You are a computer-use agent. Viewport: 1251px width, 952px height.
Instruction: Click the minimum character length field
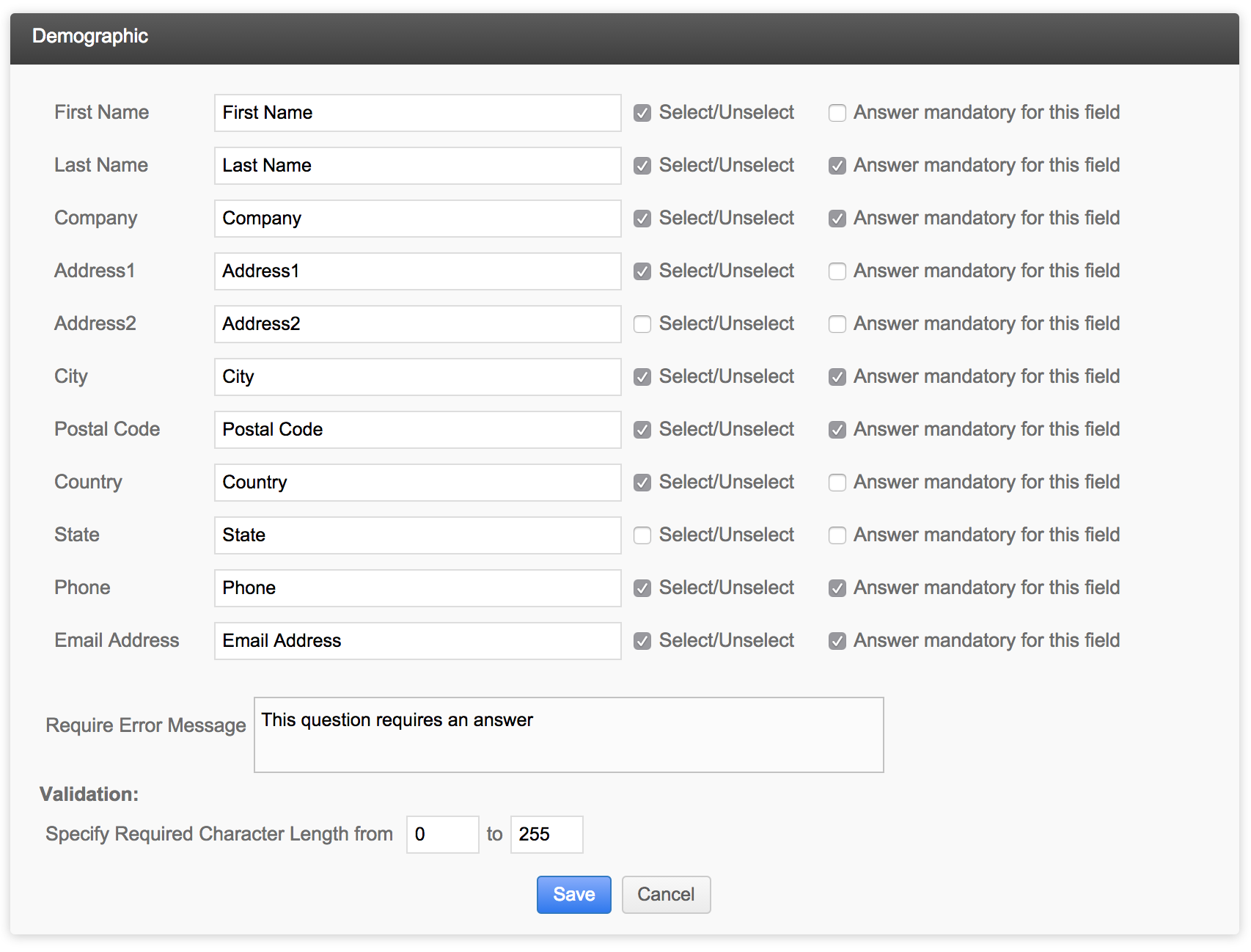tap(443, 835)
